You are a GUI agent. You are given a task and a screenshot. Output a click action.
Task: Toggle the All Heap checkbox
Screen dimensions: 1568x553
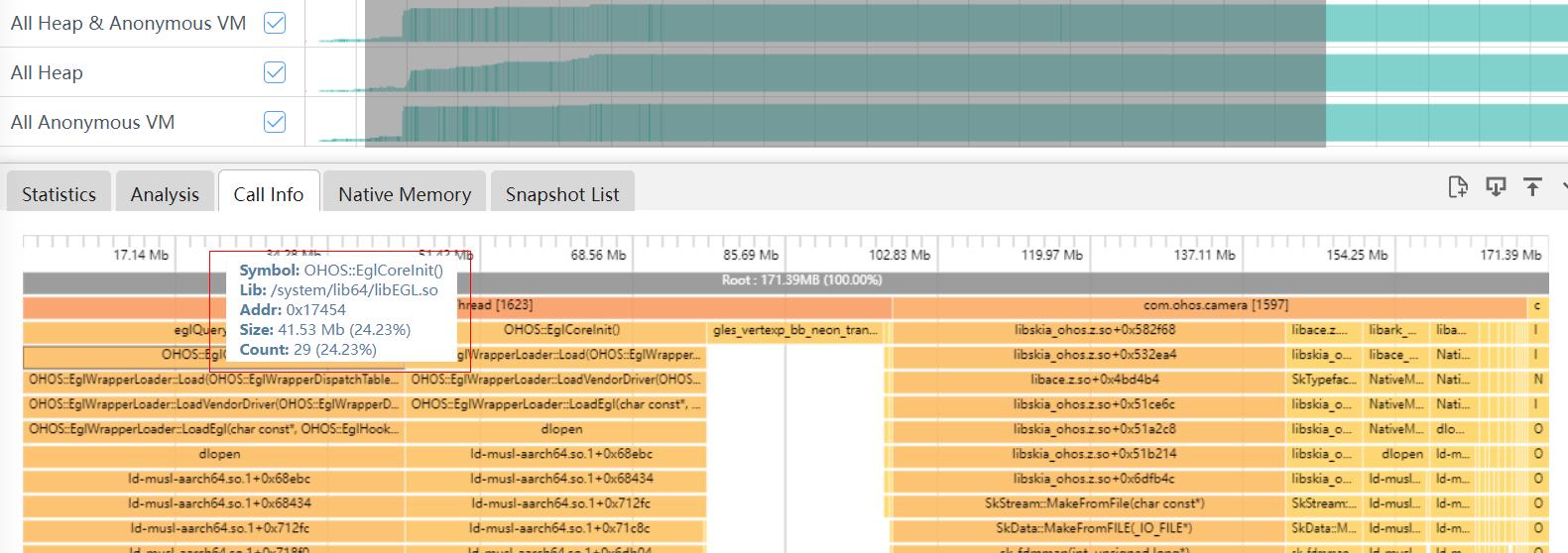click(x=275, y=72)
